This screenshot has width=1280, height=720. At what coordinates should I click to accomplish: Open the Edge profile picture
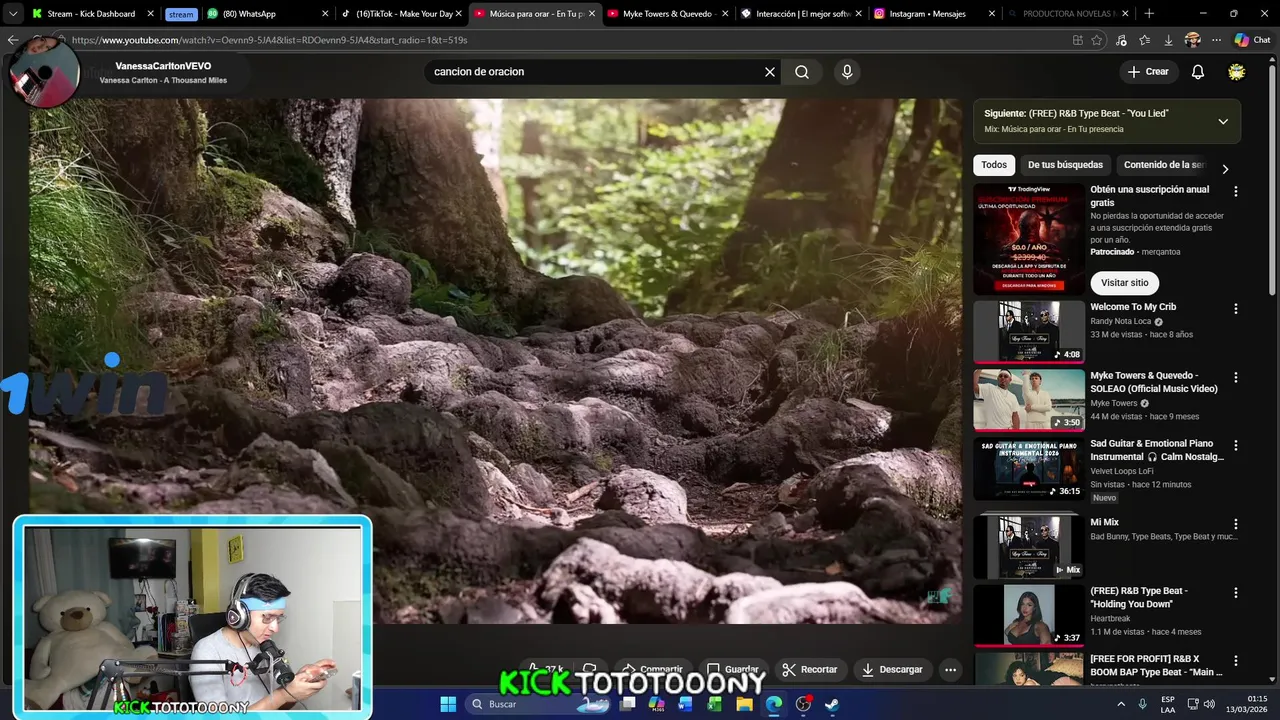1192,40
